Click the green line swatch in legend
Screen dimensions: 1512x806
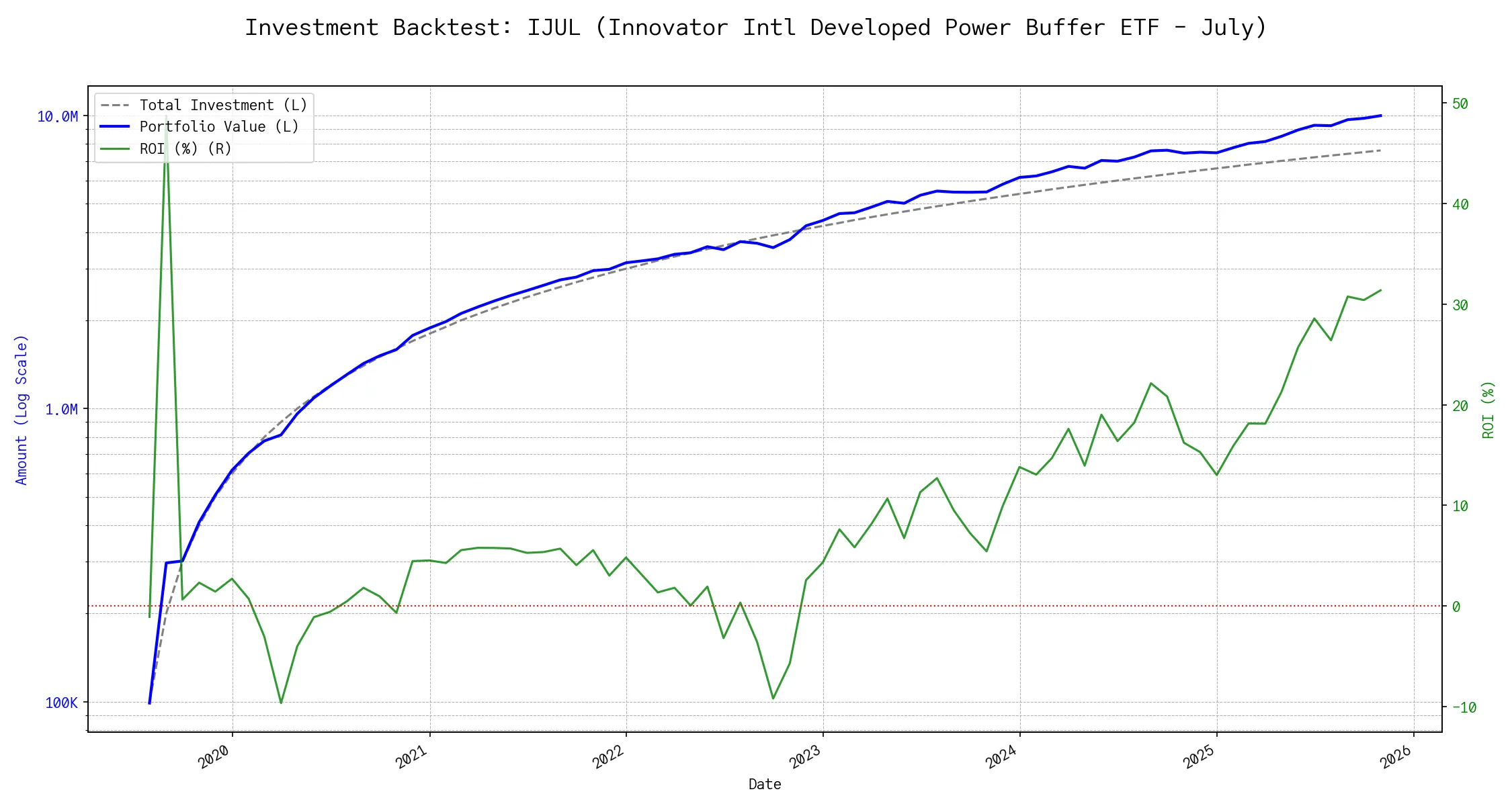pyautogui.click(x=115, y=149)
